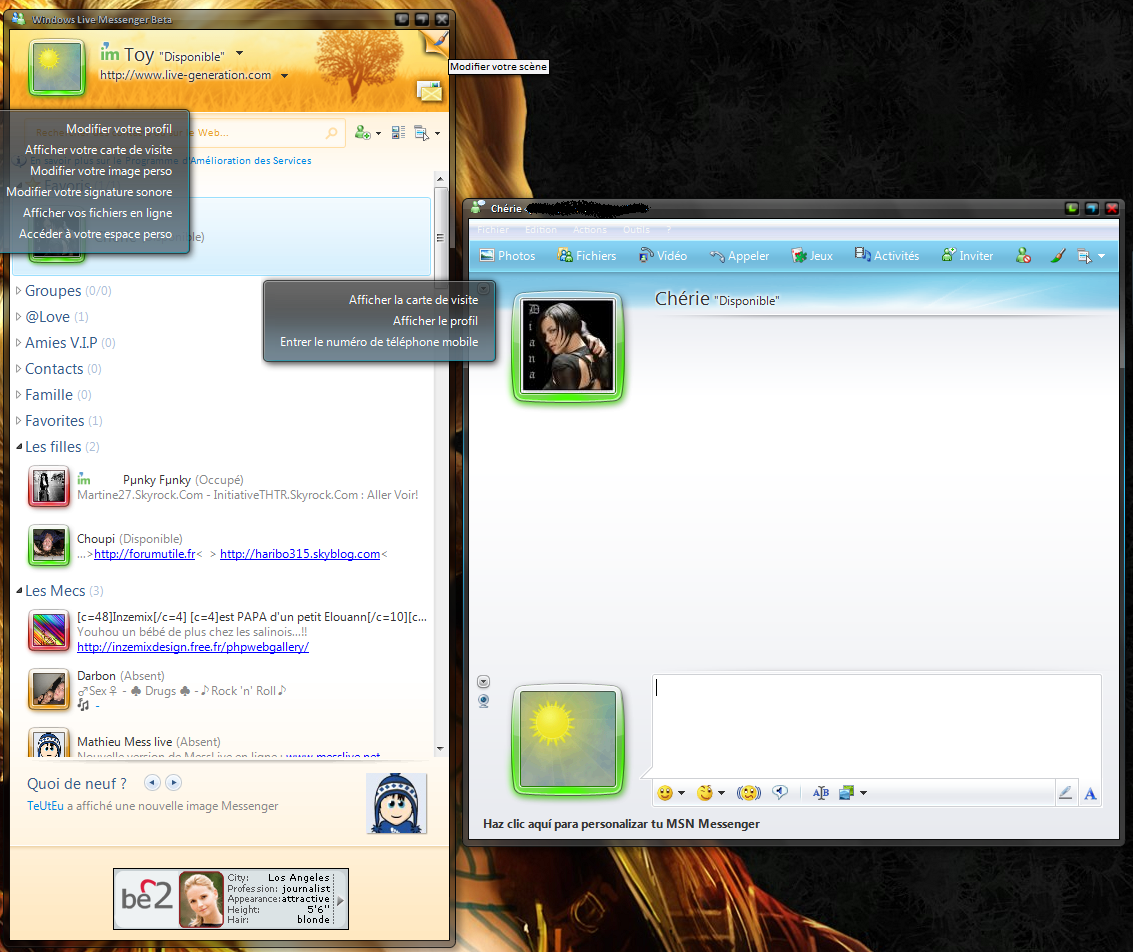
Task: Click the personalize MSN Messenger text ad
Action: (621, 823)
